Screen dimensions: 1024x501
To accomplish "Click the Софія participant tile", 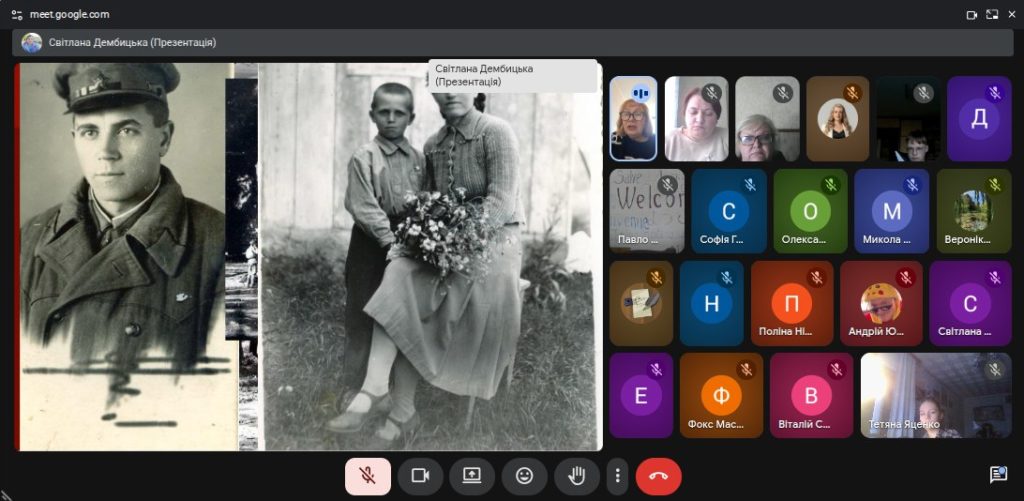I will tap(728, 211).
